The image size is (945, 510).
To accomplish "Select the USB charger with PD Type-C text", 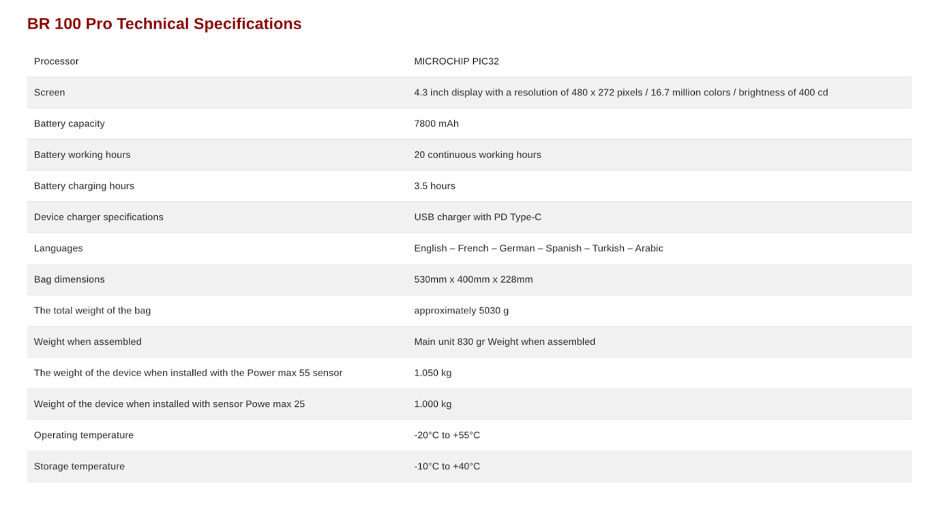I will pos(477,217).
